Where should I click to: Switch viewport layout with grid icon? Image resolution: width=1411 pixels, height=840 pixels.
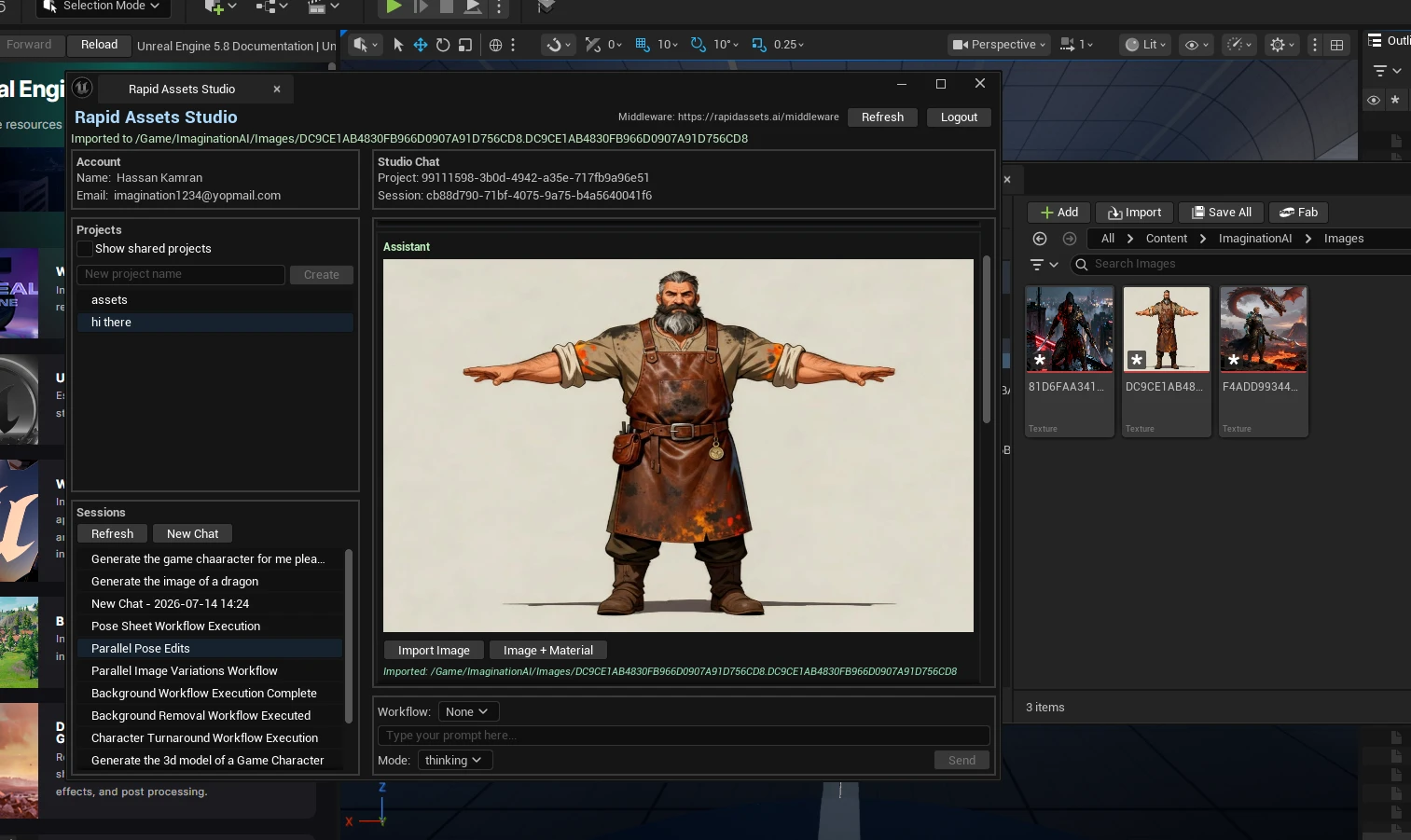1336,45
